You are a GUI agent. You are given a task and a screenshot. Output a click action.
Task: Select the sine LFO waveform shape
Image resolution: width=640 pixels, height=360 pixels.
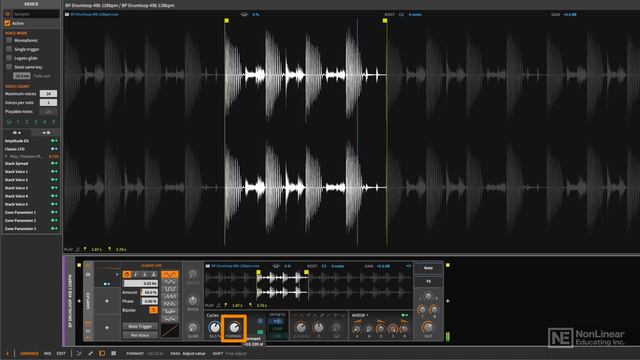(170, 274)
